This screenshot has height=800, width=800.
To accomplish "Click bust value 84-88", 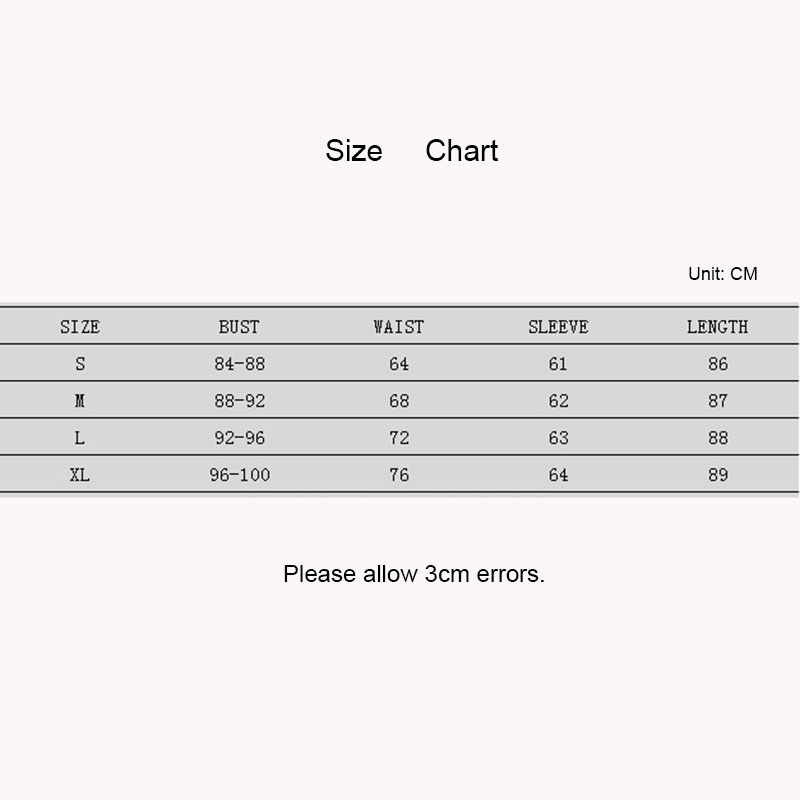I will point(239,364).
